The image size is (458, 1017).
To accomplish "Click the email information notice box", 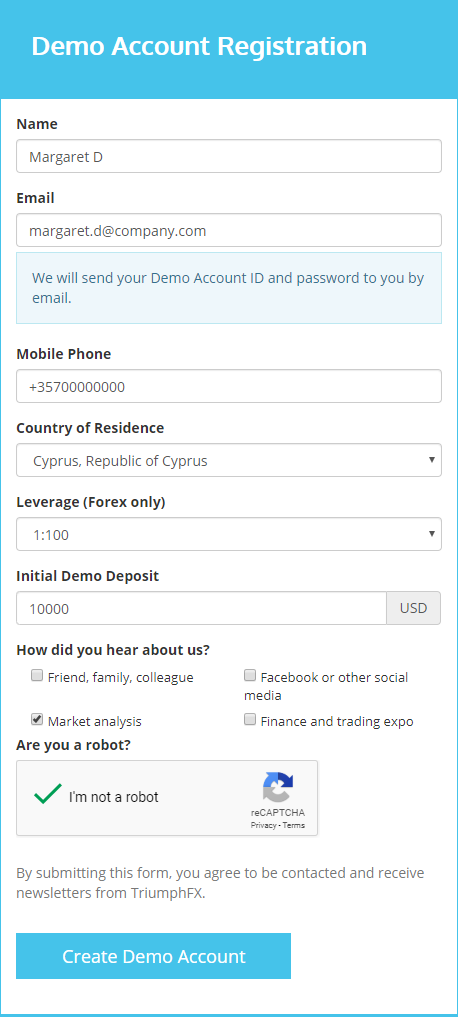I will tap(229, 288).
